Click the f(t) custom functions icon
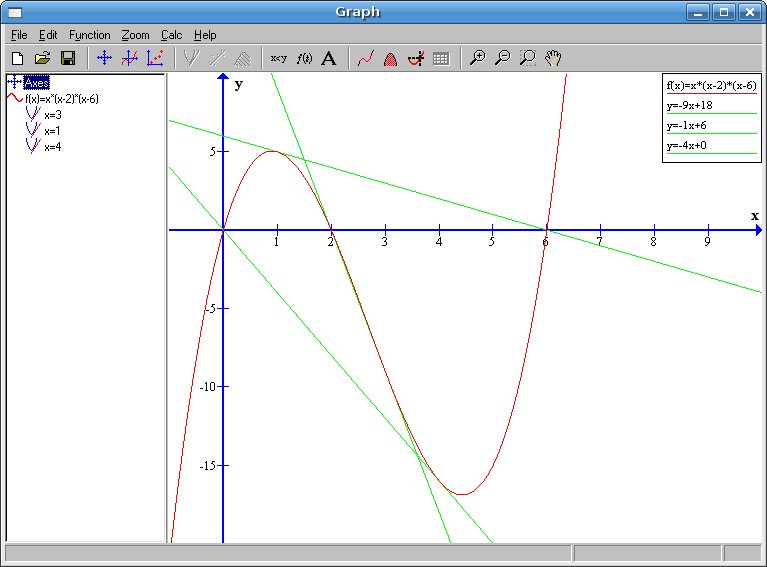Viewport: 767px width, 567px height. point(304,59)
